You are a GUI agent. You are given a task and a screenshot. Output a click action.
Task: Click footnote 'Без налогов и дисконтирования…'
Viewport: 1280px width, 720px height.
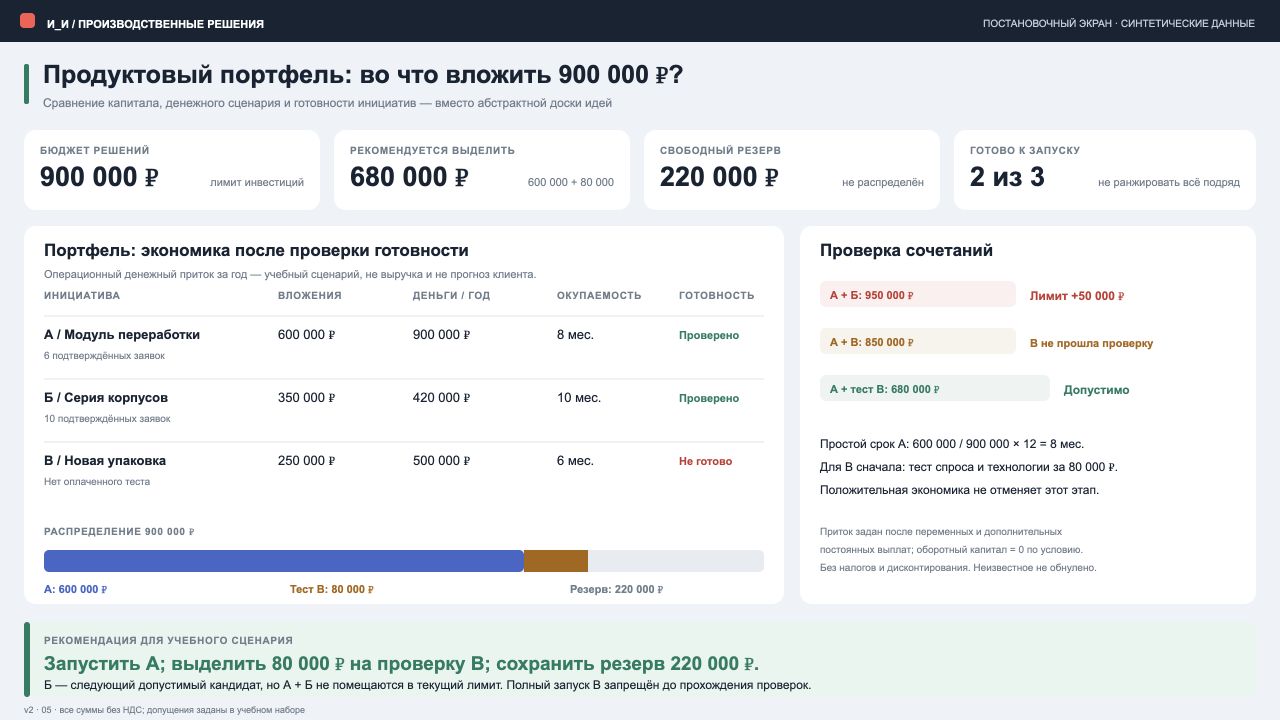pos(958,568)
